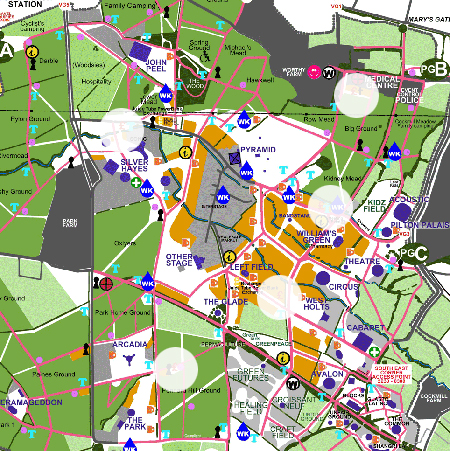Select the Acoustic stage purple circle

point(403,212)
